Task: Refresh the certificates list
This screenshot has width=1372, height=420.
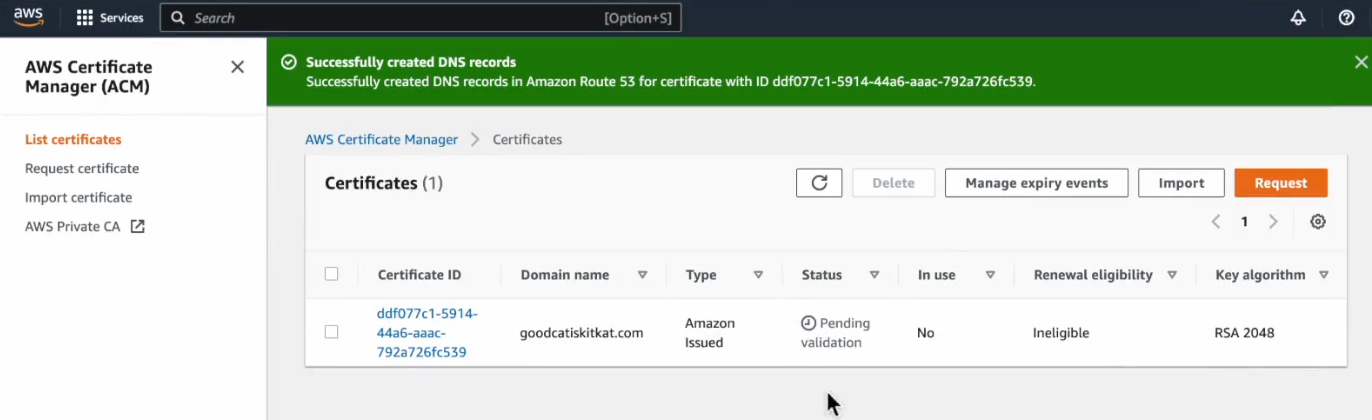Action: click(819, 183)
